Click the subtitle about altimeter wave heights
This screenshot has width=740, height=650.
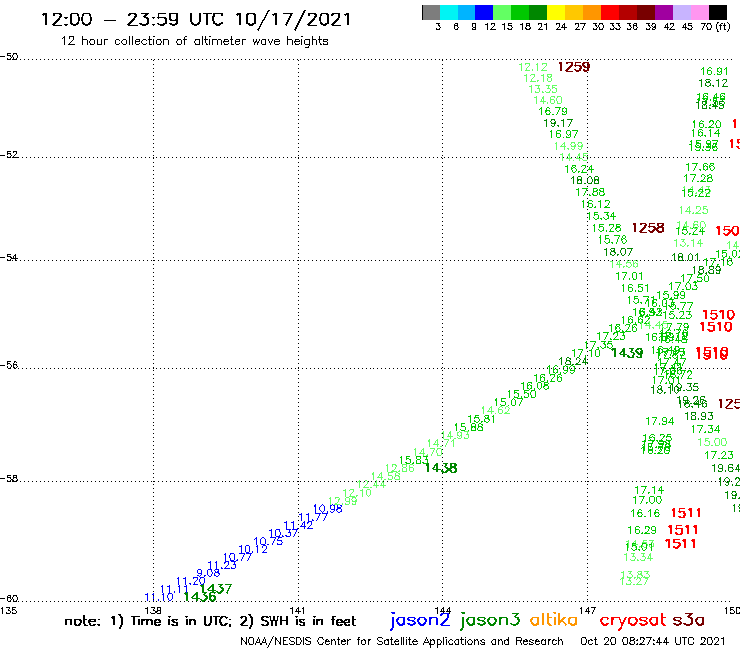click(194, 41)
